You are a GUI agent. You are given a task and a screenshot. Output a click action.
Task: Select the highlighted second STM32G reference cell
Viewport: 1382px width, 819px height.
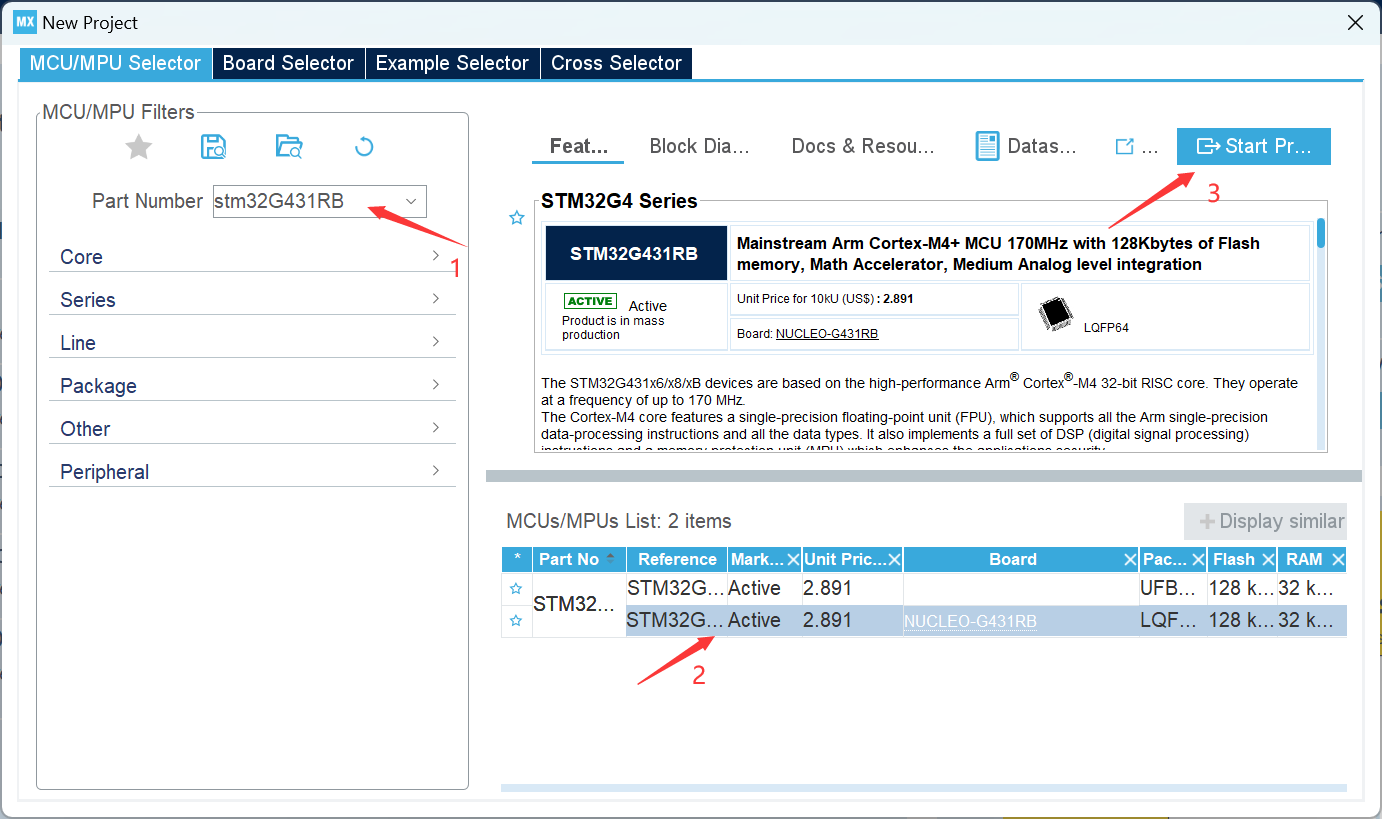click(x=676, y=621)
